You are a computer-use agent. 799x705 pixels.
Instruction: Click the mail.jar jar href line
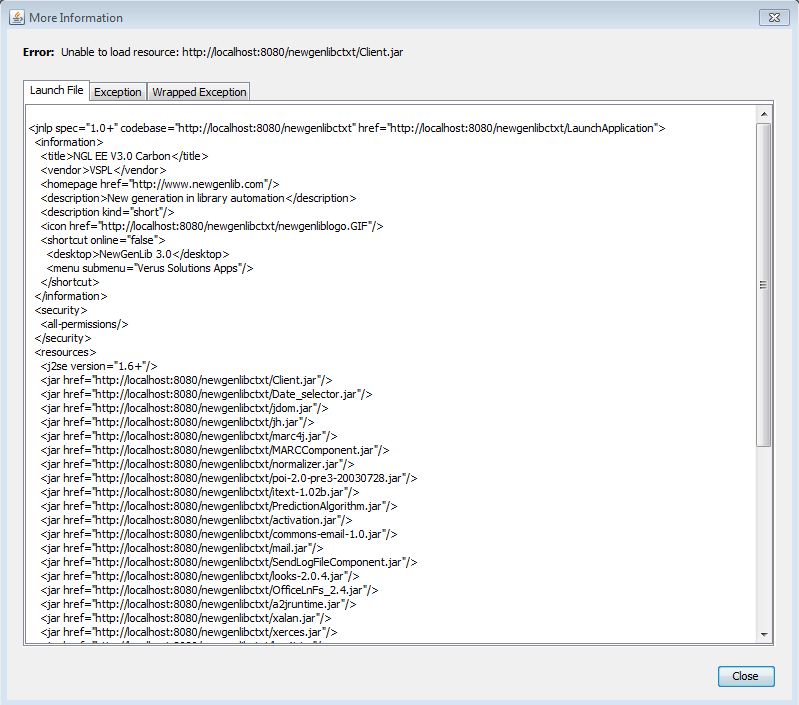click(x=181, y=549)
